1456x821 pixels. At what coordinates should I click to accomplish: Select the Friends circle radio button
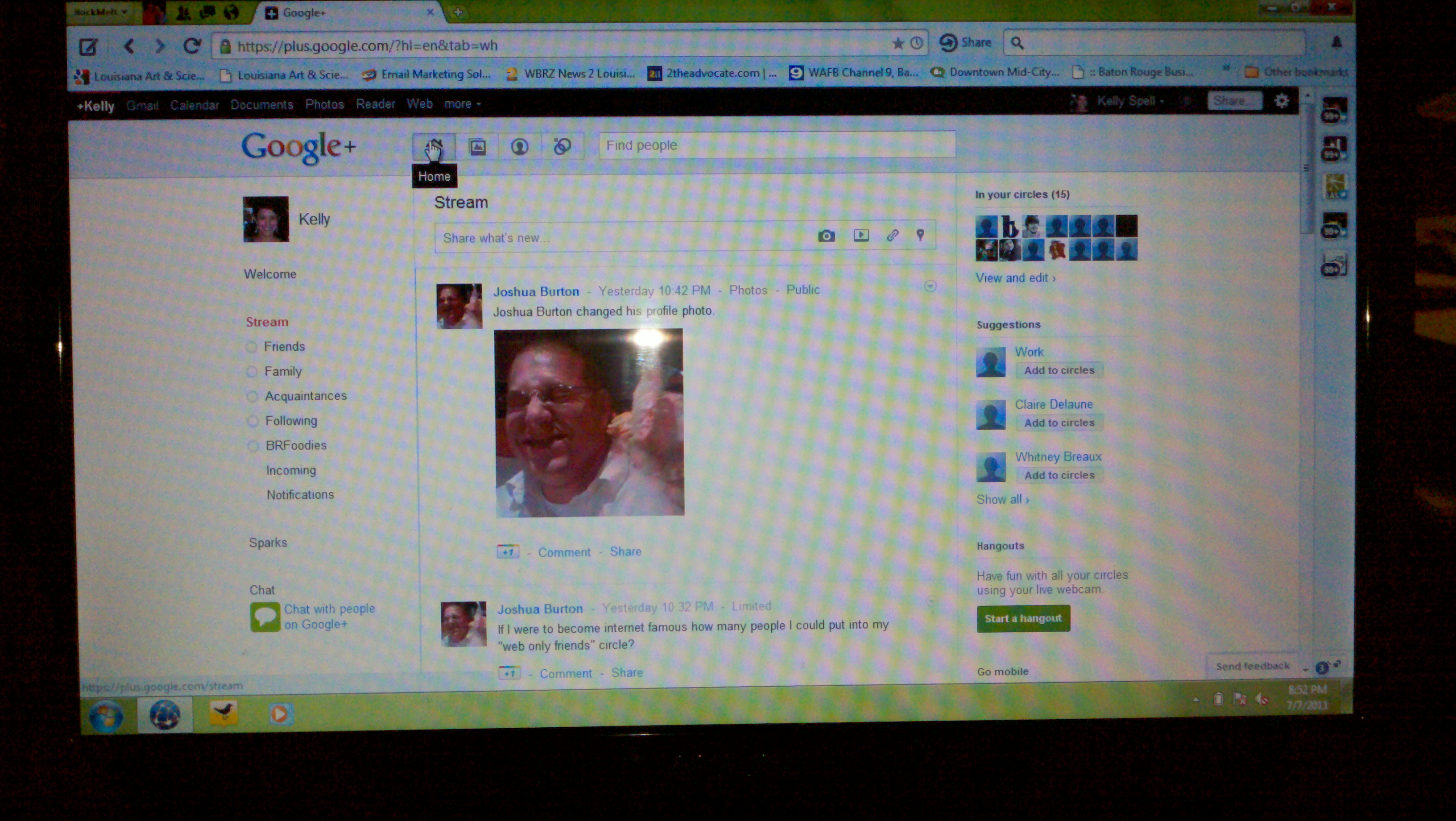(252, 347)
